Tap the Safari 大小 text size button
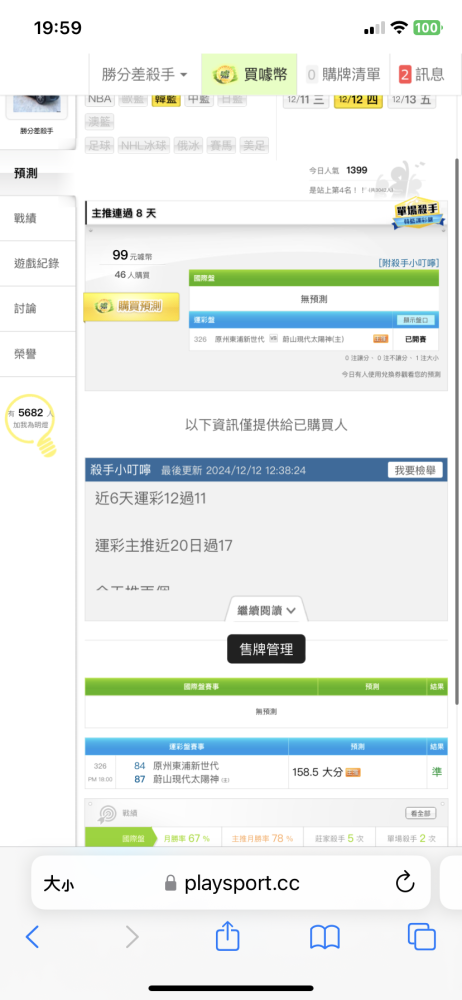 59,883
